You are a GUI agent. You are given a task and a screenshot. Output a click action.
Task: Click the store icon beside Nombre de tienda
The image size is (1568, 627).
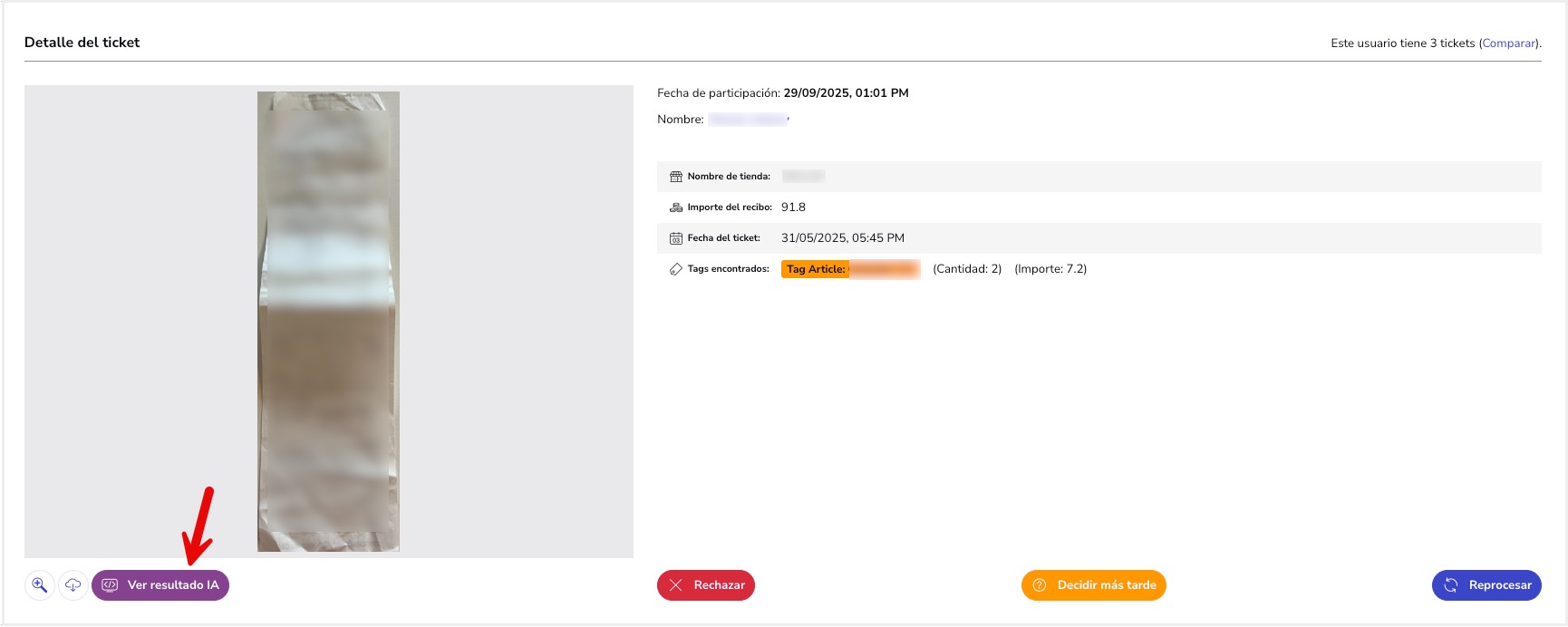675,177
